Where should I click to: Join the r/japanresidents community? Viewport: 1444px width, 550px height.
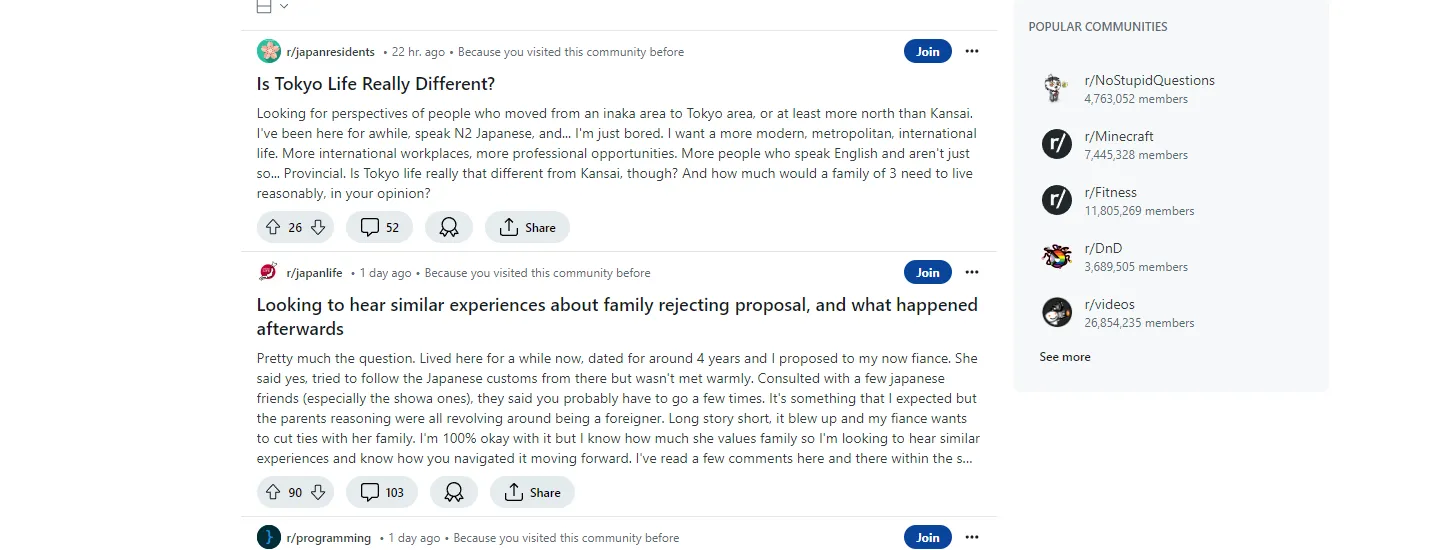[x=928, y=51]
